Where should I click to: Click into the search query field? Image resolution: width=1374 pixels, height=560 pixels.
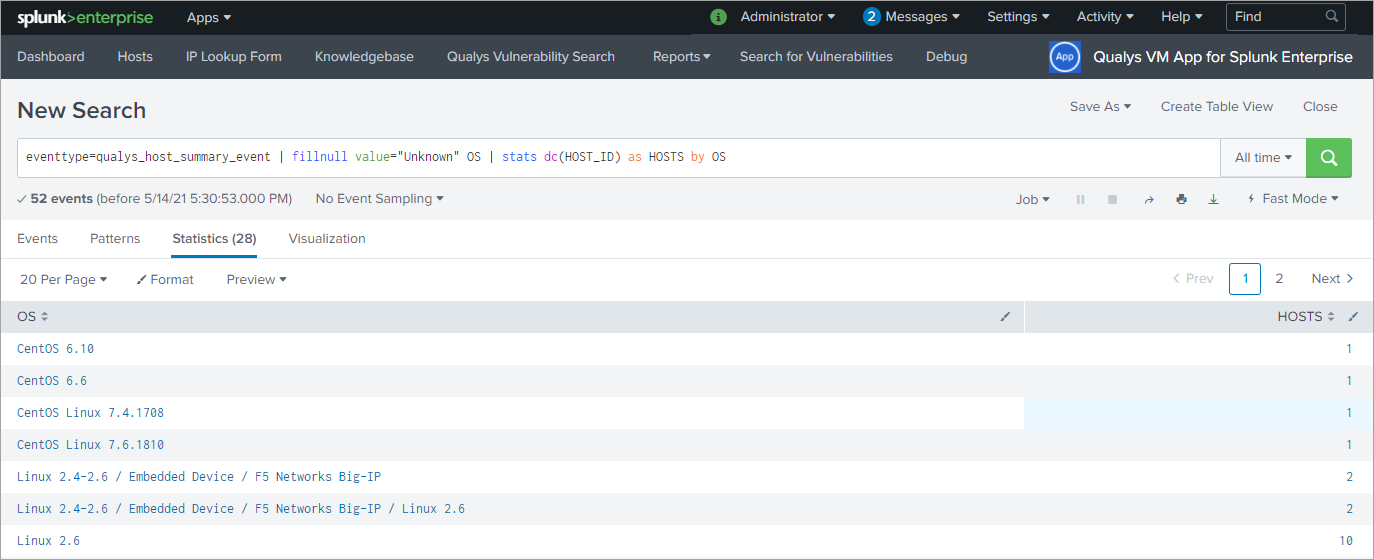click(x=619, y=158)
